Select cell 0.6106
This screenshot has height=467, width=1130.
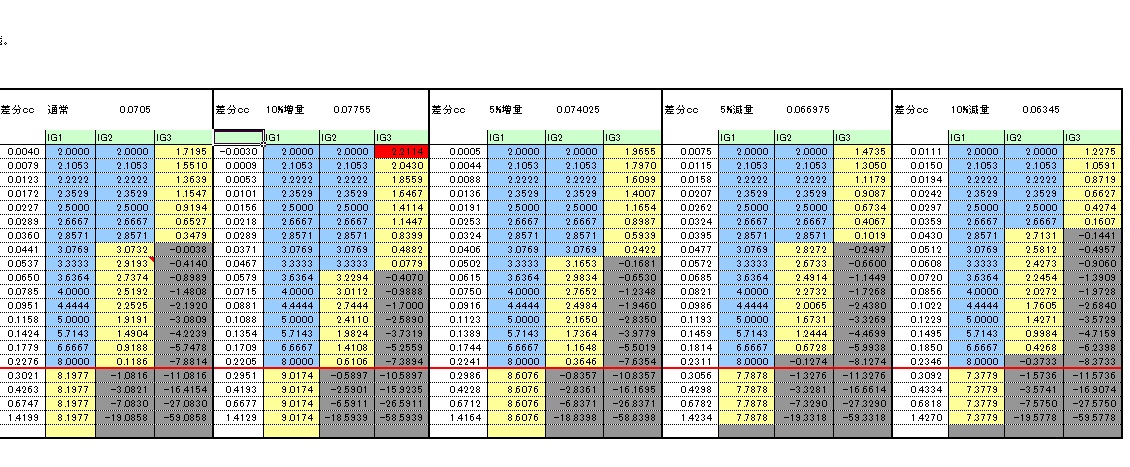point(347,361)
